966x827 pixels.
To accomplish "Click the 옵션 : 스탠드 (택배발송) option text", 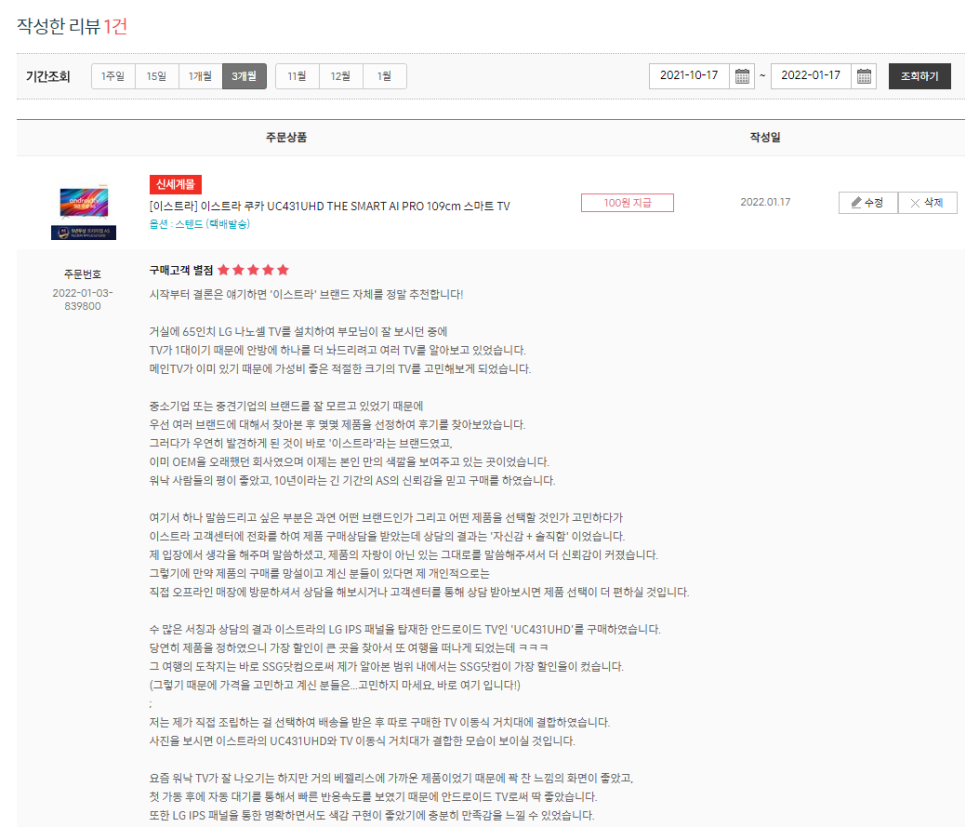I will (x=199, y=224).
